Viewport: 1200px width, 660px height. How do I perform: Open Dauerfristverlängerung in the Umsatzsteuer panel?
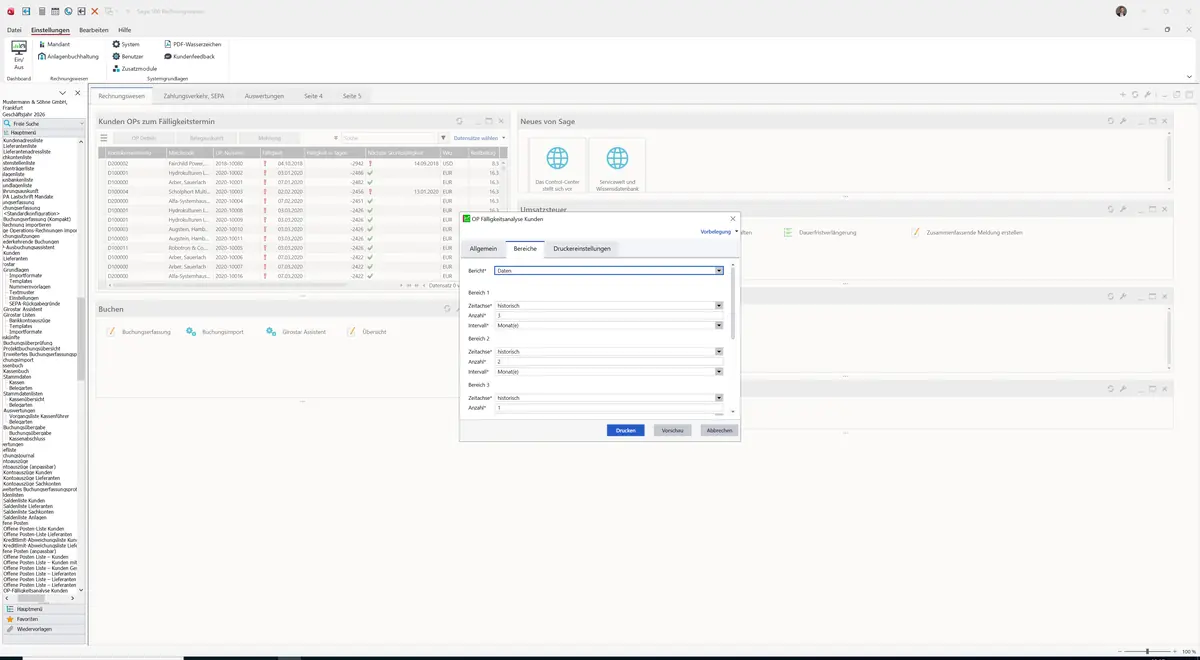[x=819, y=232]
